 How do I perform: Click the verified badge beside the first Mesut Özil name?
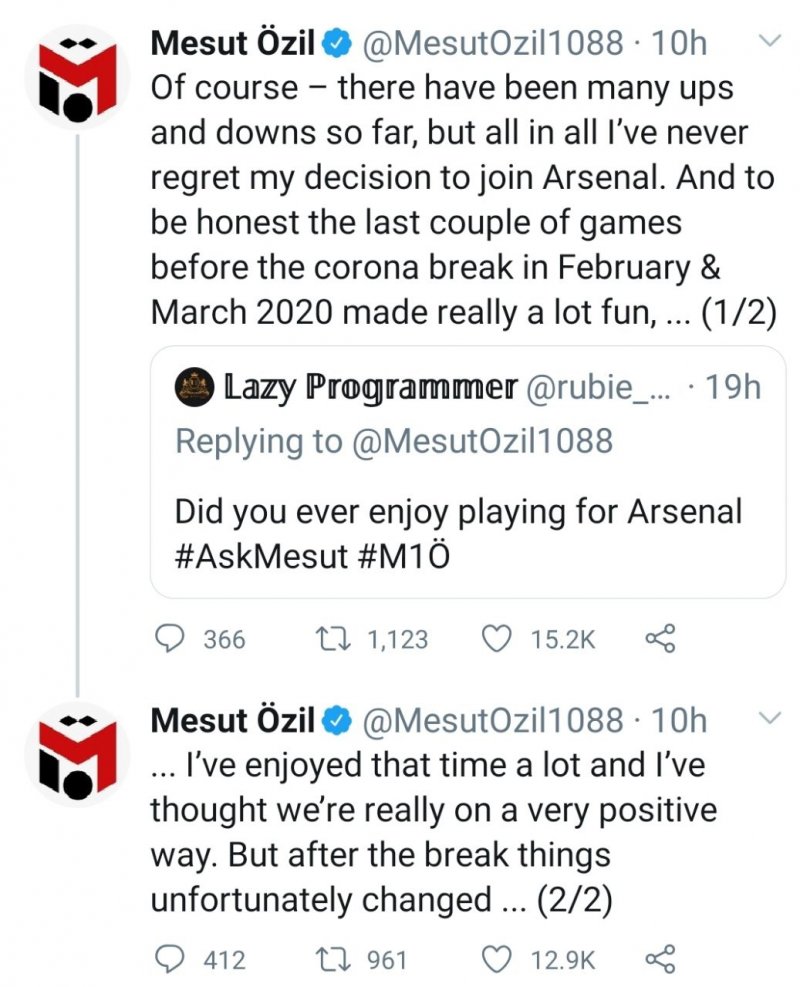click(x=339, y=44)
